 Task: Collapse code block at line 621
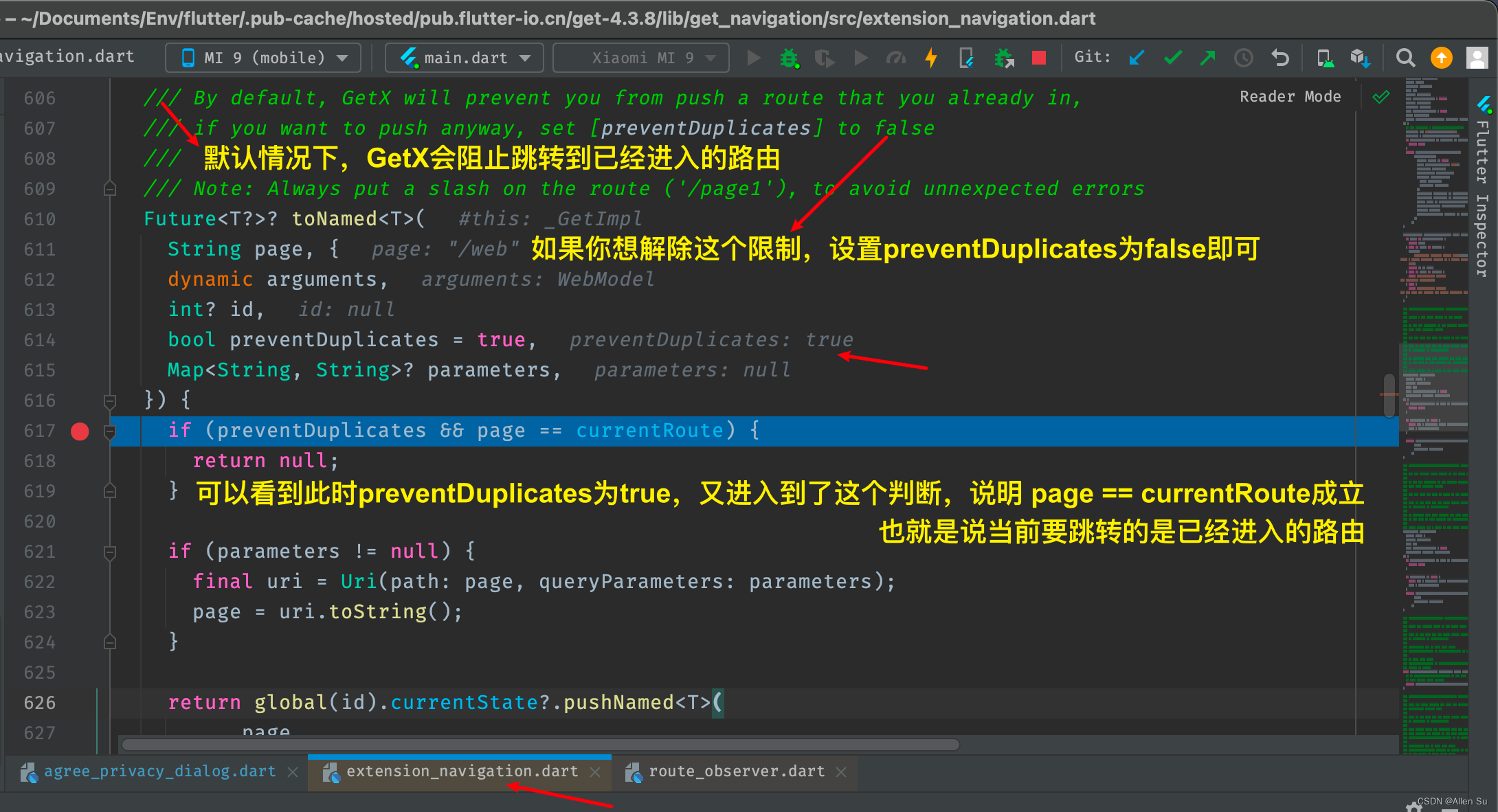(x=110, y=552)
